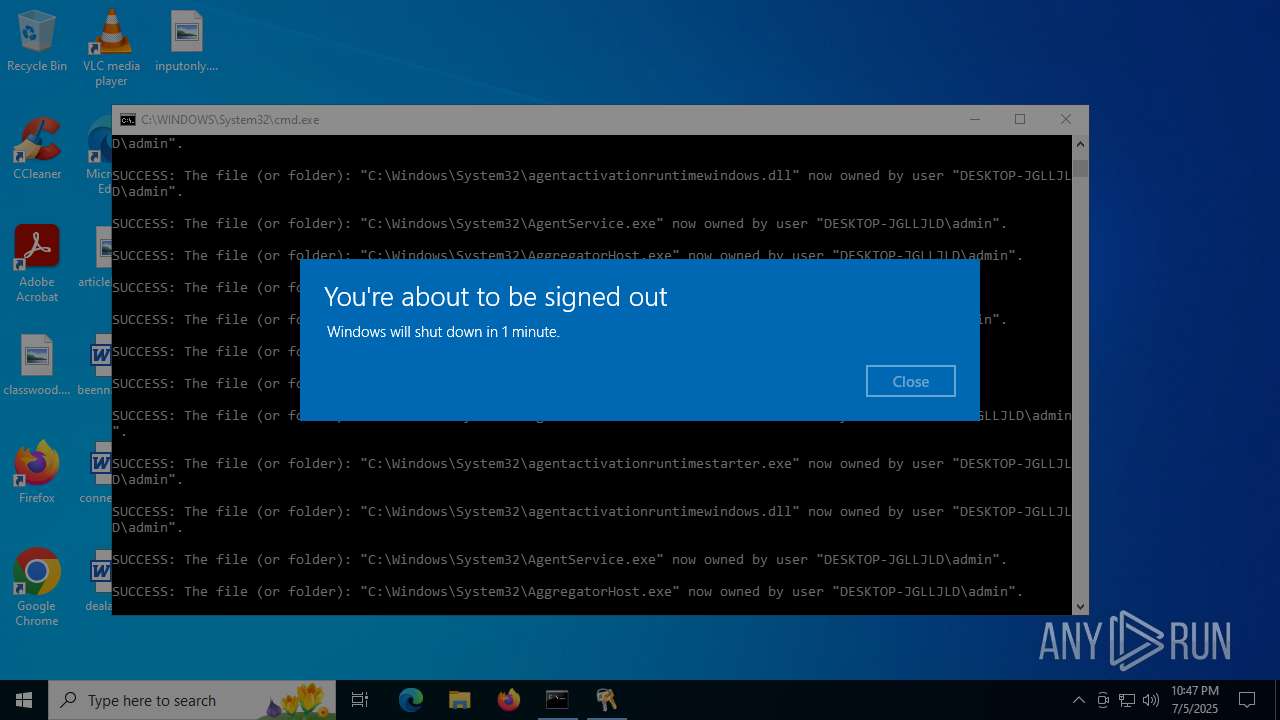This screenshot has height=720, width=1280.
Task: Click the agentactivationruntimestarter.exe success line
Action: click(x=592, y=471)
